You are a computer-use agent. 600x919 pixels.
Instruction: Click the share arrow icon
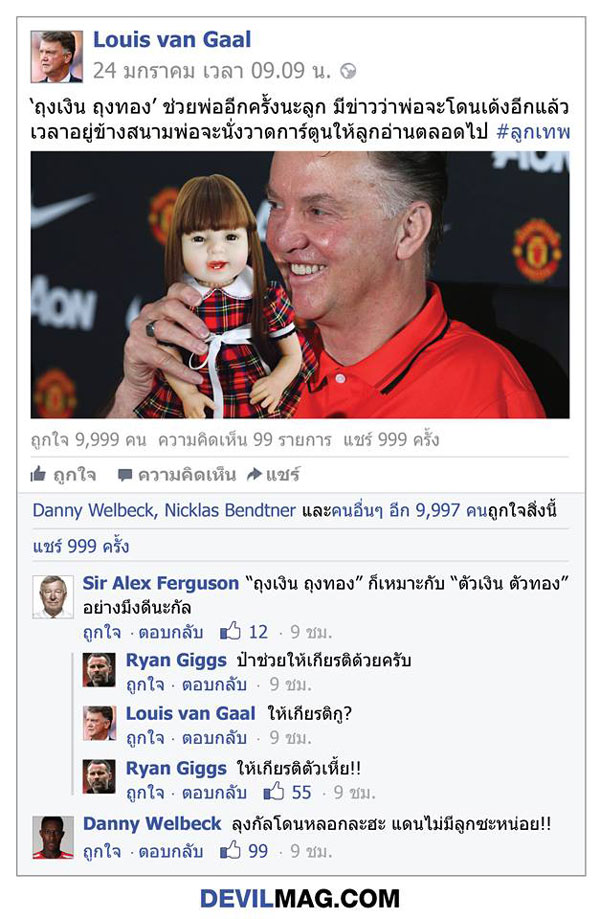pos(254,474)
